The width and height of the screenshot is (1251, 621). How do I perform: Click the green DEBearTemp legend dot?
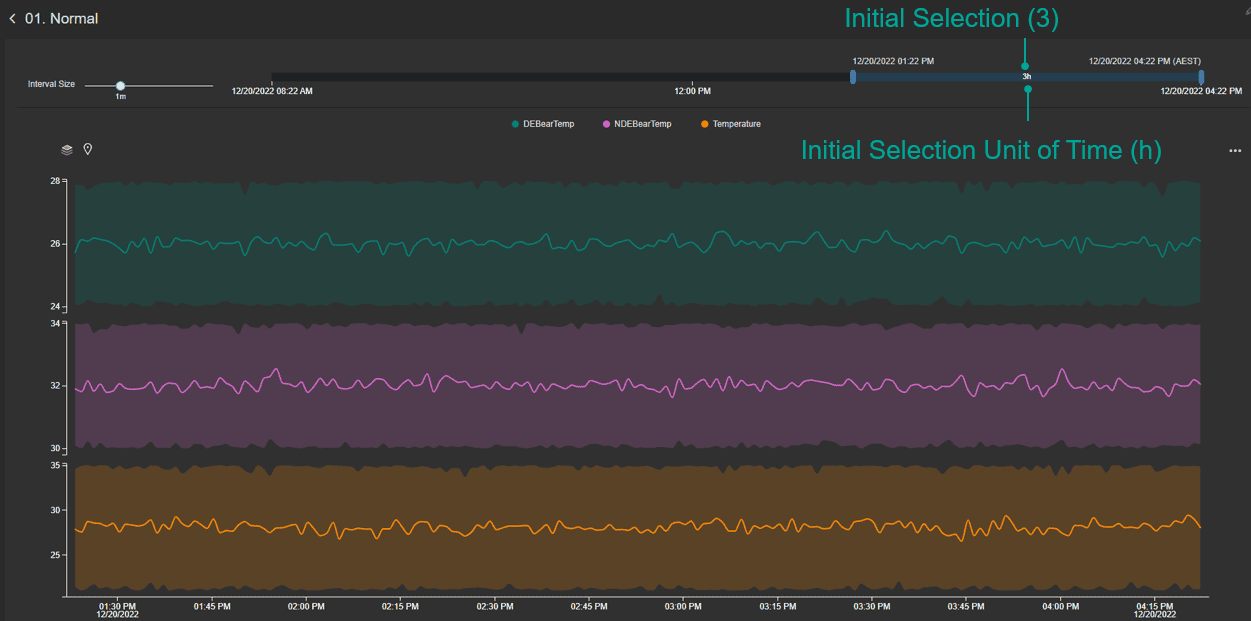[516, 124]
